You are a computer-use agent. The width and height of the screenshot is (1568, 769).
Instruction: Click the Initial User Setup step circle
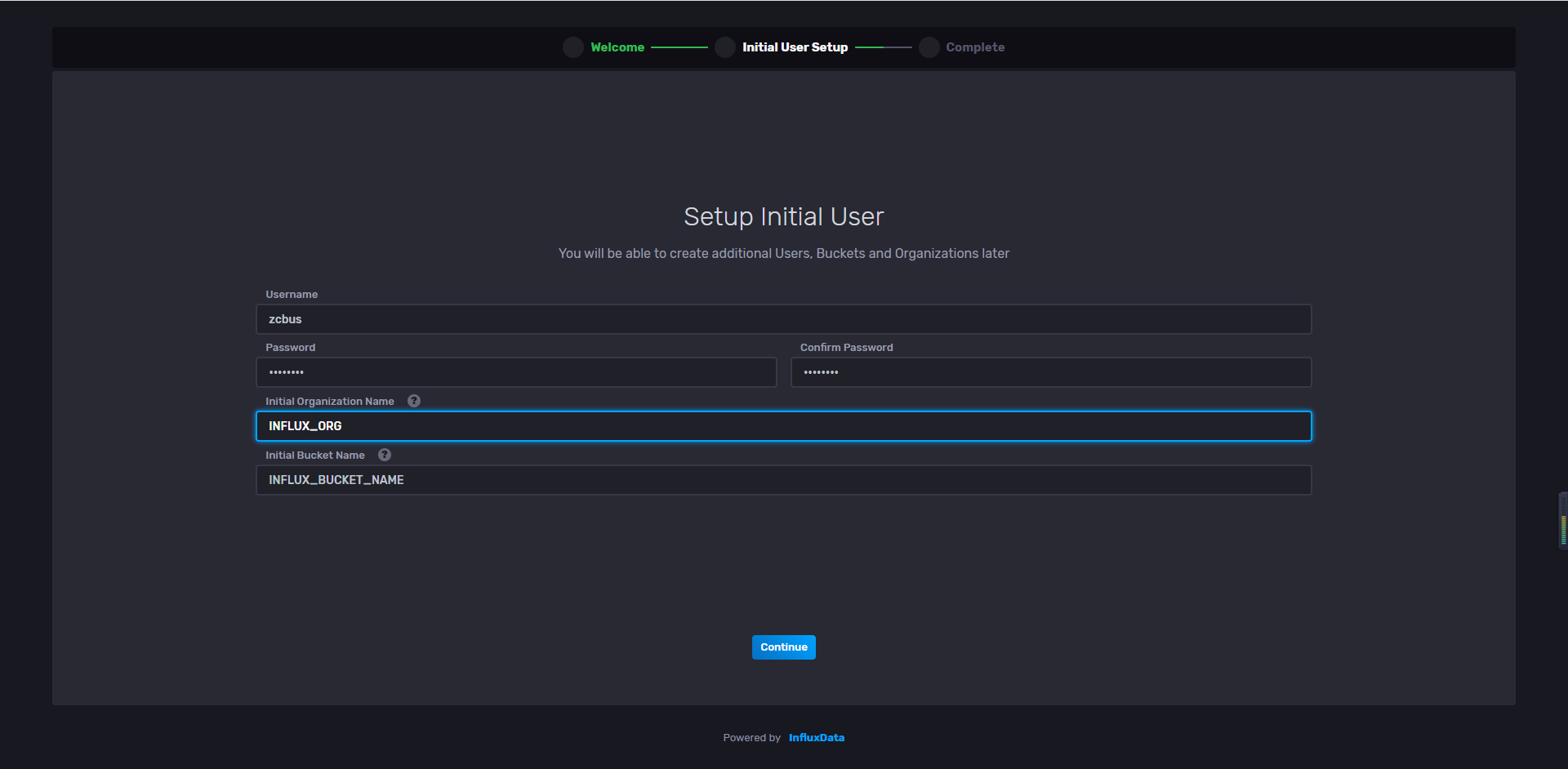click(x=724, y=47)
